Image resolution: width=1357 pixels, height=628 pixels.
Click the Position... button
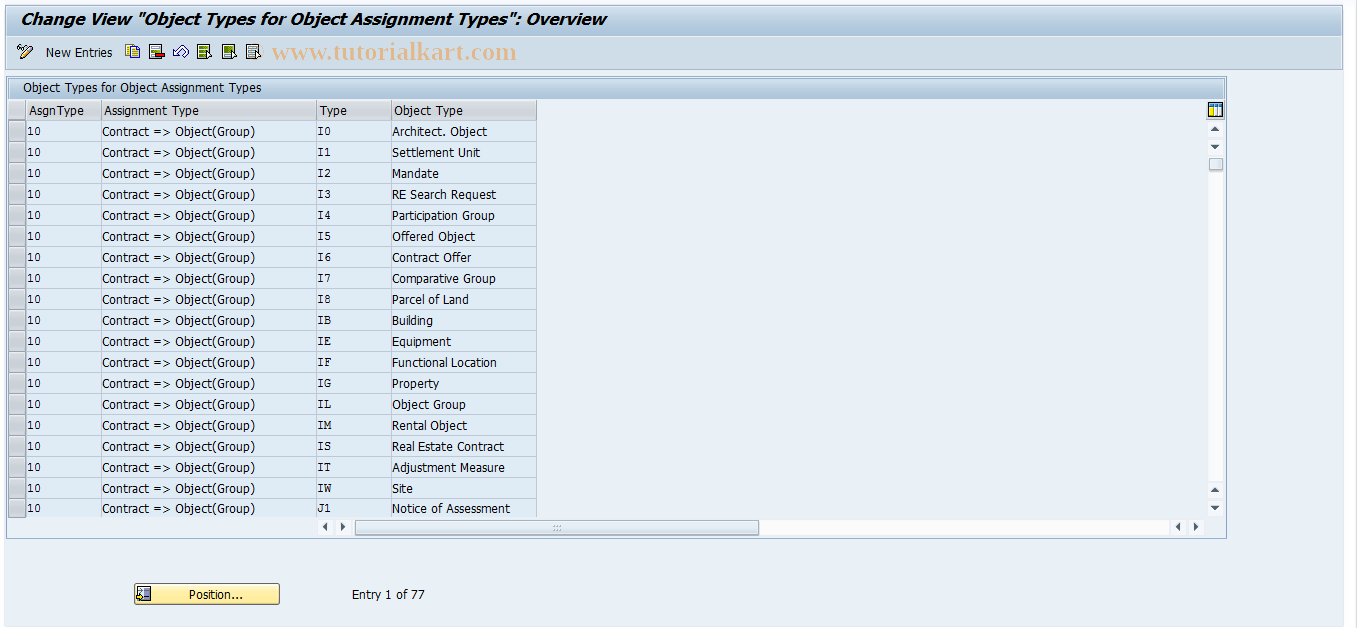click(x=207, y=594)
